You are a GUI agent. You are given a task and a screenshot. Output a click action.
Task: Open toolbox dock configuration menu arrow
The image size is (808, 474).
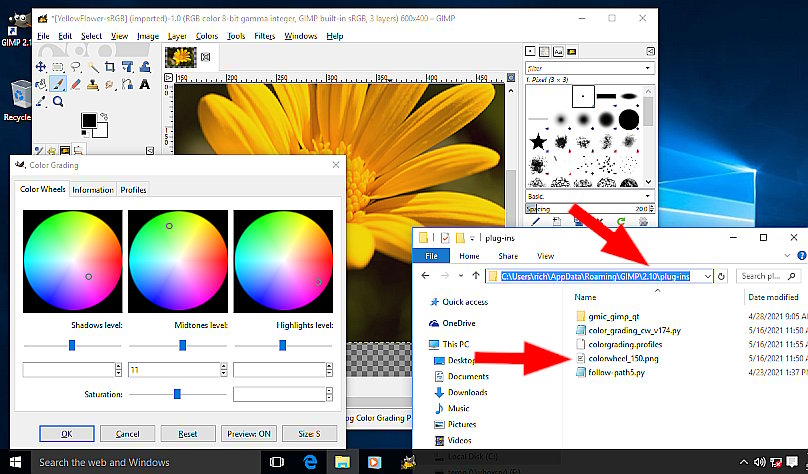click(149, 150)
